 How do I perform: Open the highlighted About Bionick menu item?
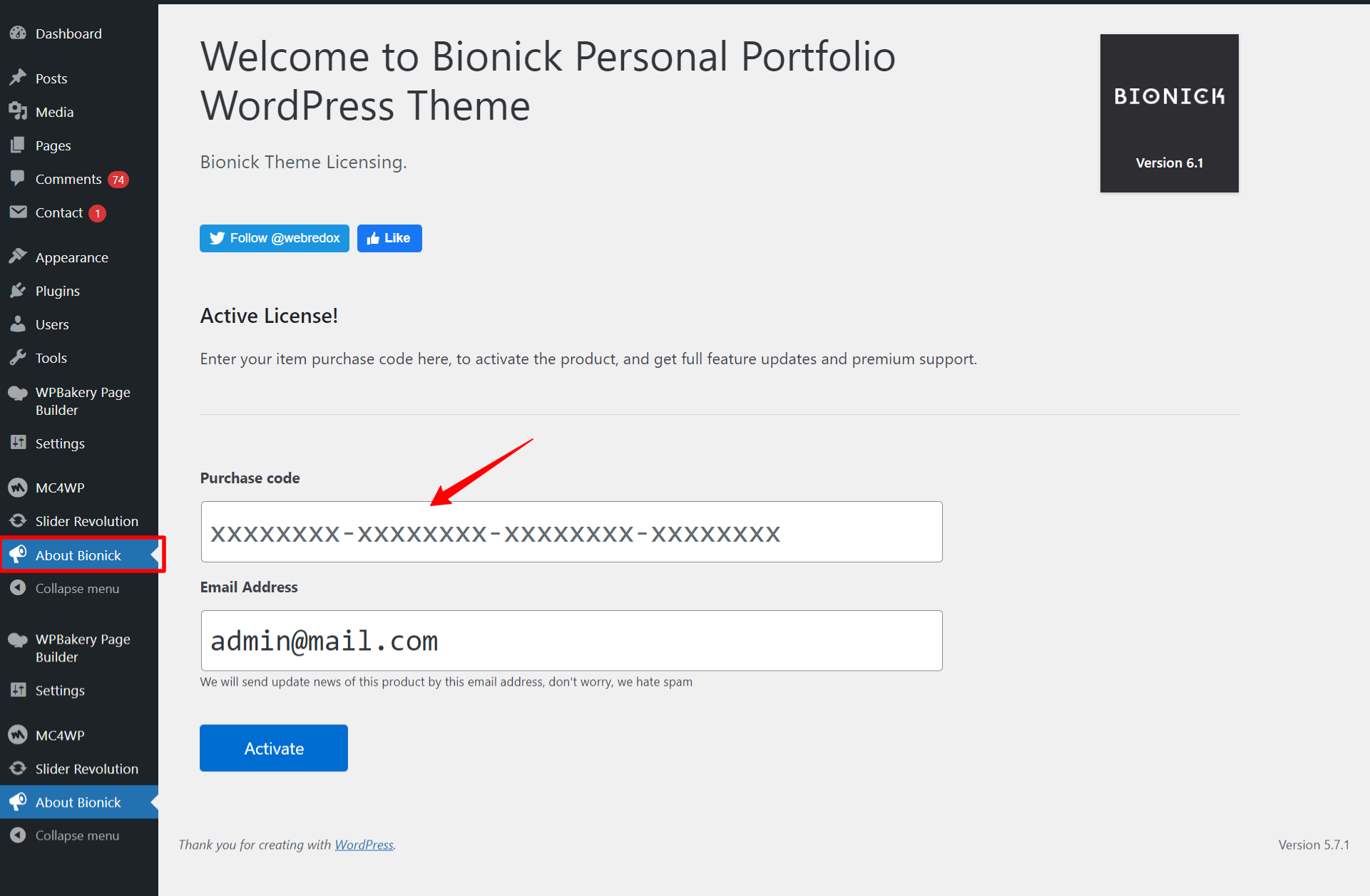coord(79,555)
